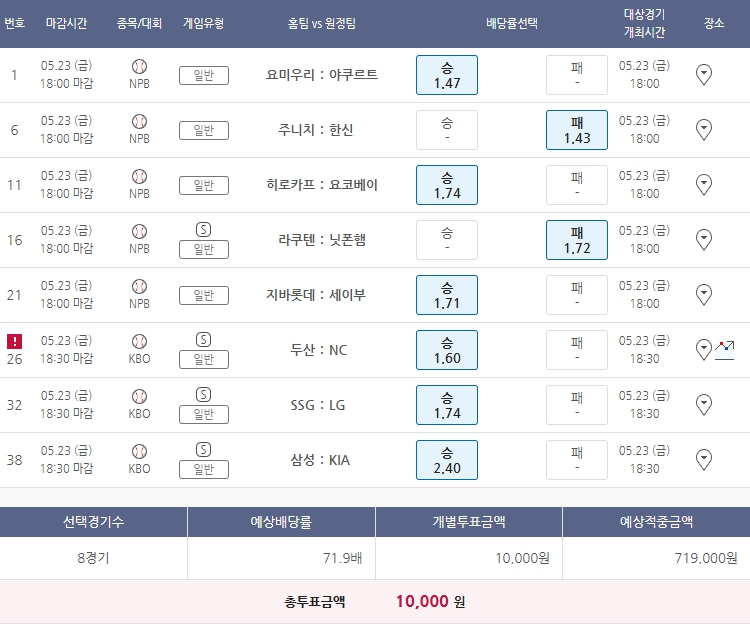Screen dimensions: 750x624
Task: Click the 배당률선택 column header
Action: click(x=512, y=22)
